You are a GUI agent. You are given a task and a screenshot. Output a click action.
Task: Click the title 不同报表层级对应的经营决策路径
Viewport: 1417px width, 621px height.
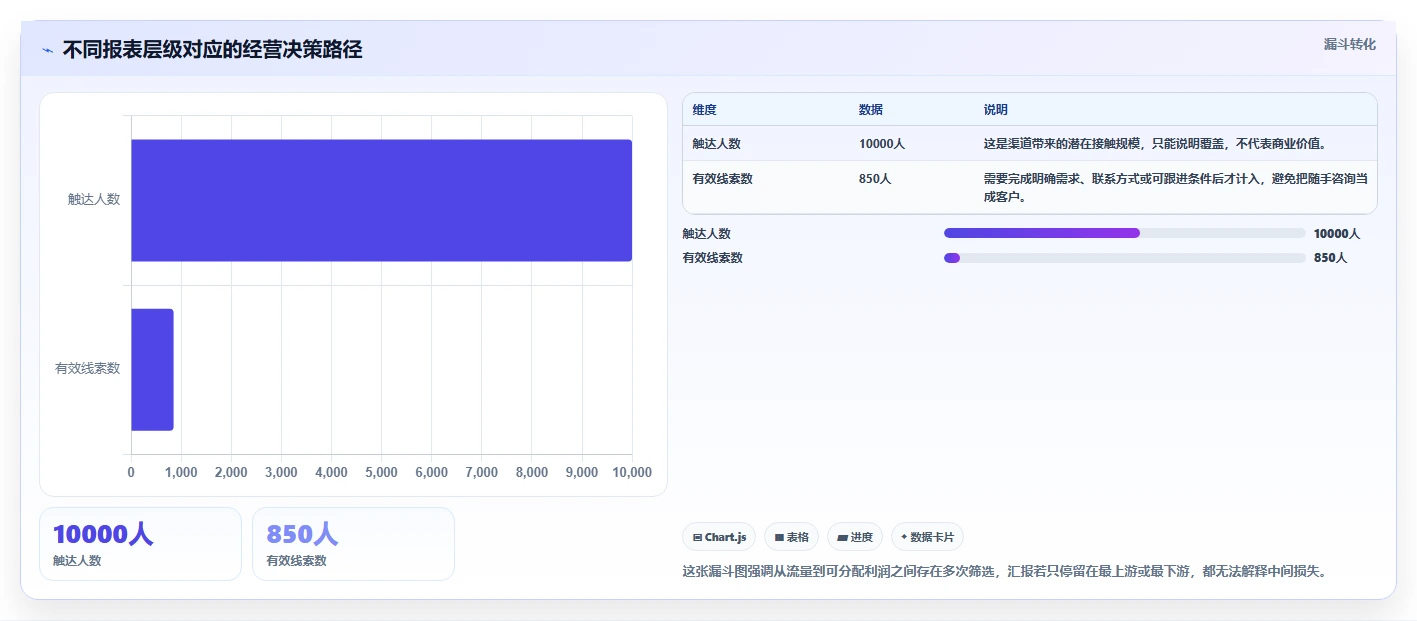(x=212, y=49)
